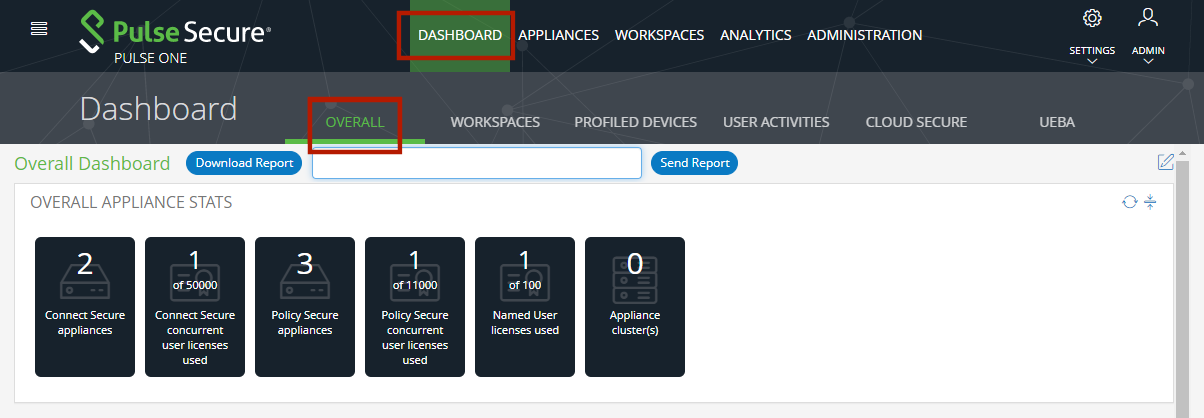Click the Admin user profile icon
Image resolution: width=1204 pixels, height=418 pixels.
1148,17
